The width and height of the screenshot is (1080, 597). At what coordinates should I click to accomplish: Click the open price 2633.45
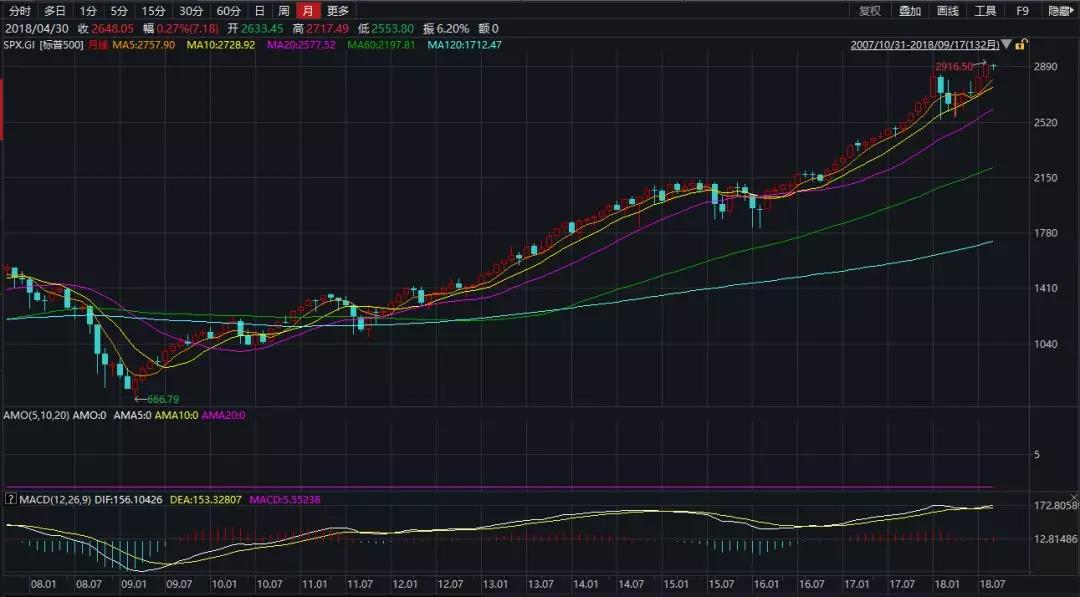[x=262, y=28]
